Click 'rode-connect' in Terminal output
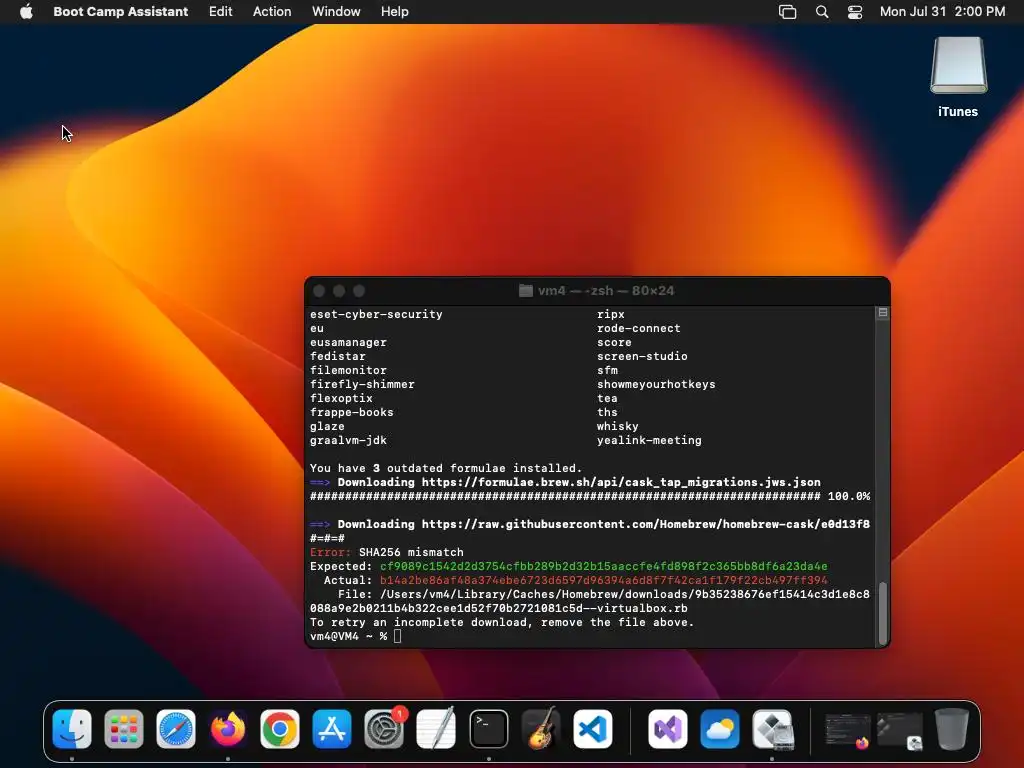1024x768 pixels. click(x=638, y=328)
